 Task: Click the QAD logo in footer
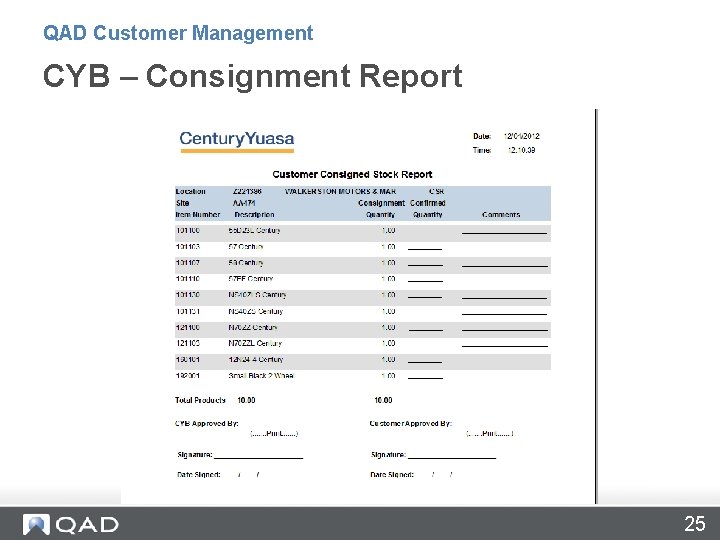pos(71,524)
